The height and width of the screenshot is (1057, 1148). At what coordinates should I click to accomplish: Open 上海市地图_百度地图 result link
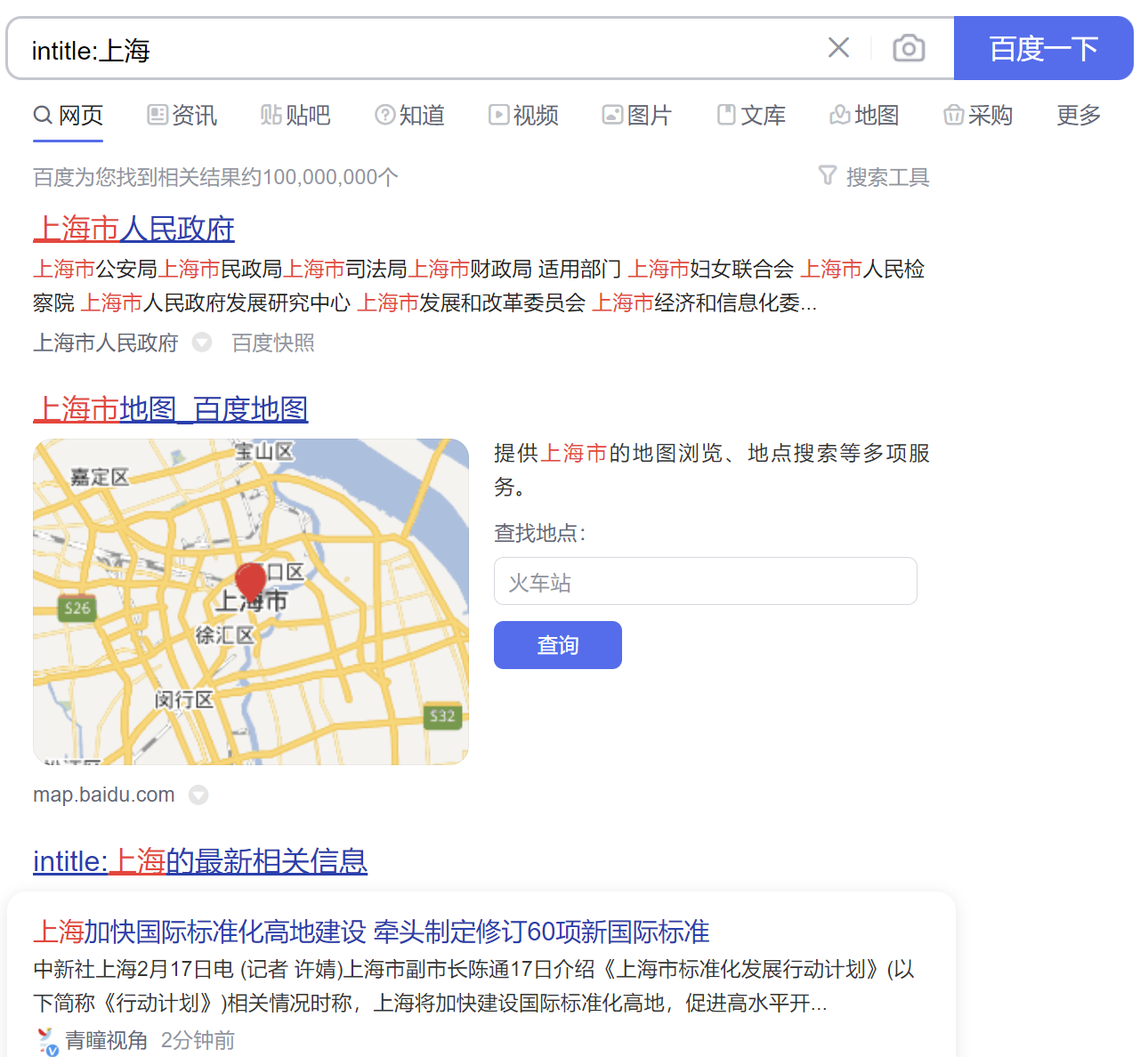click(171, 409)
